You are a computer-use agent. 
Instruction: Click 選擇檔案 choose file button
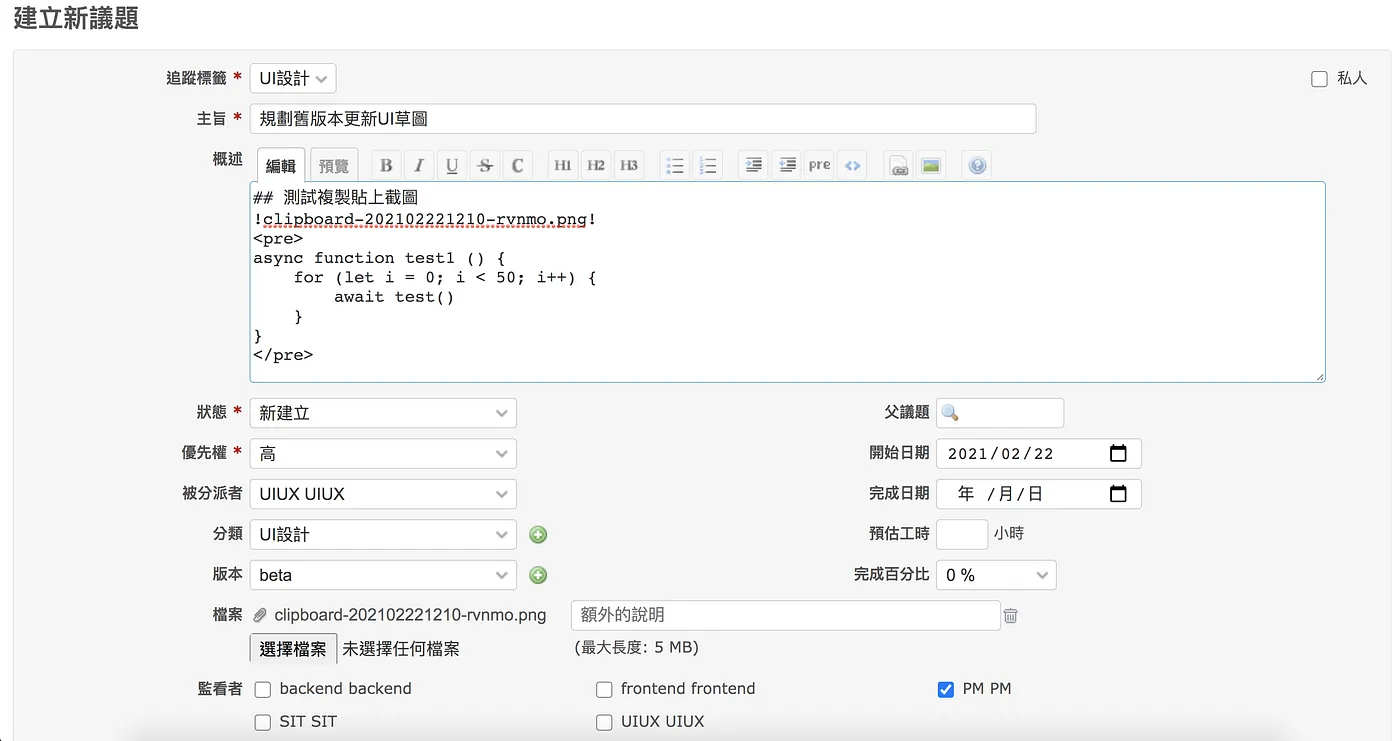[x=293, y=649]
